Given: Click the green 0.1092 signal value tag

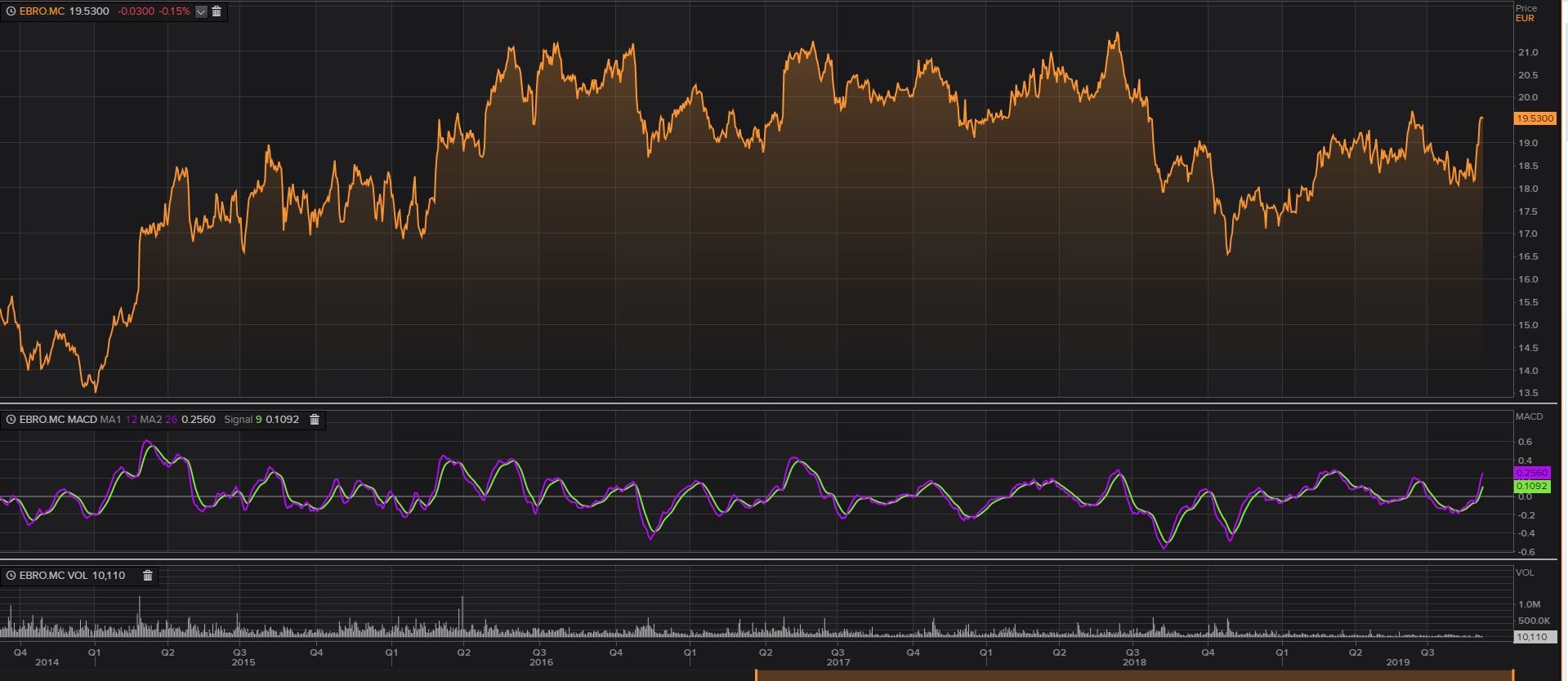Looking at the screenshot, I should tap(1531, 486).
